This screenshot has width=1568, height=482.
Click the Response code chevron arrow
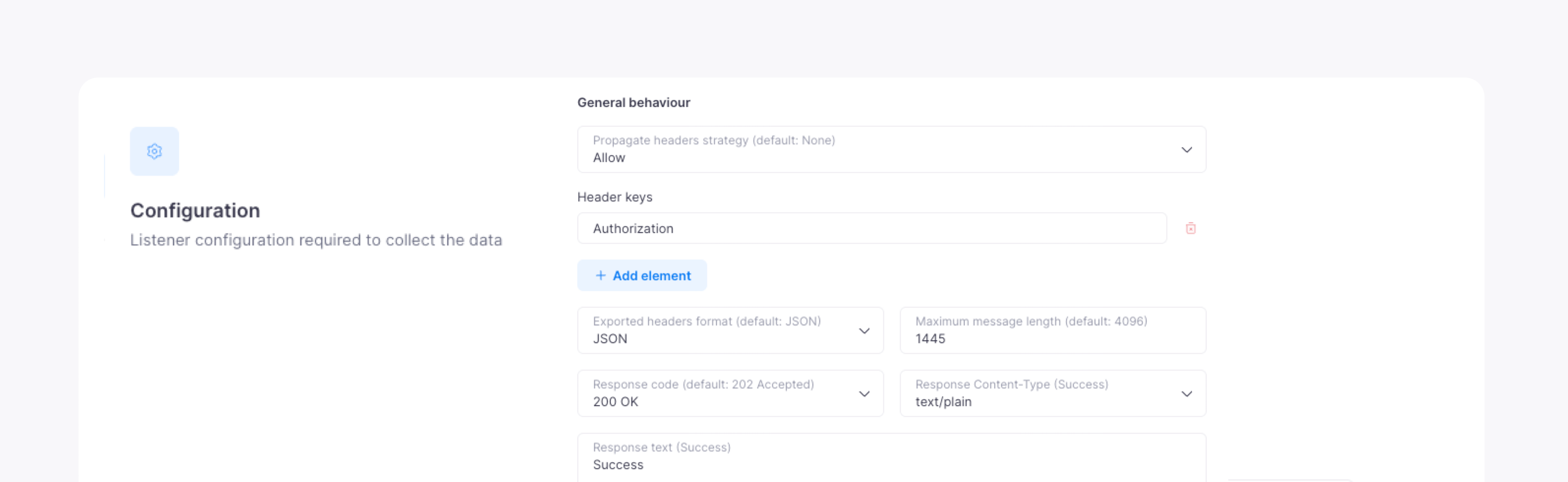[864, 394]
